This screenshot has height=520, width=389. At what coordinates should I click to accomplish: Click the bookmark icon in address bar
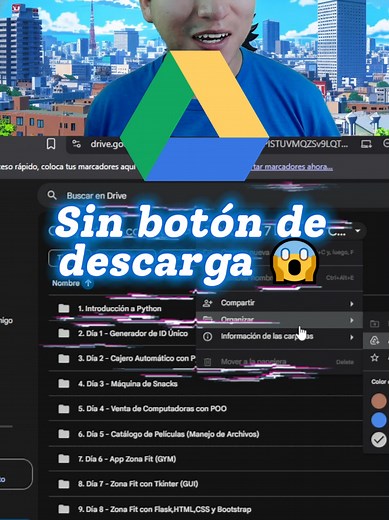pyautogui.click(x=51, y=144)
